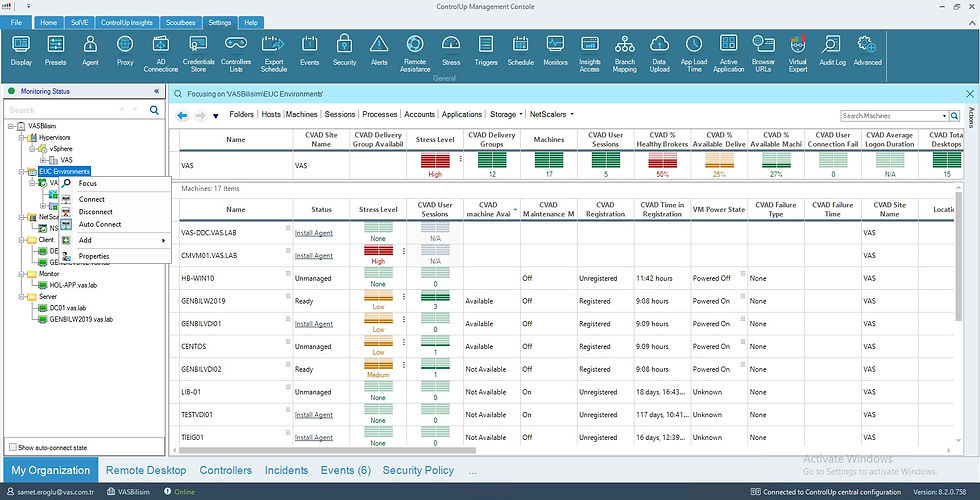The width and height of the screenshot is (980, 500).
Task: Open Active Application settings
Action: tap(728, 54)
